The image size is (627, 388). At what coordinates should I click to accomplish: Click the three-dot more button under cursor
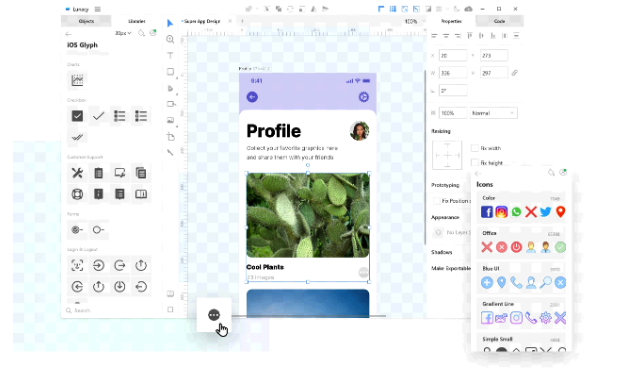(x=214, y=315)
